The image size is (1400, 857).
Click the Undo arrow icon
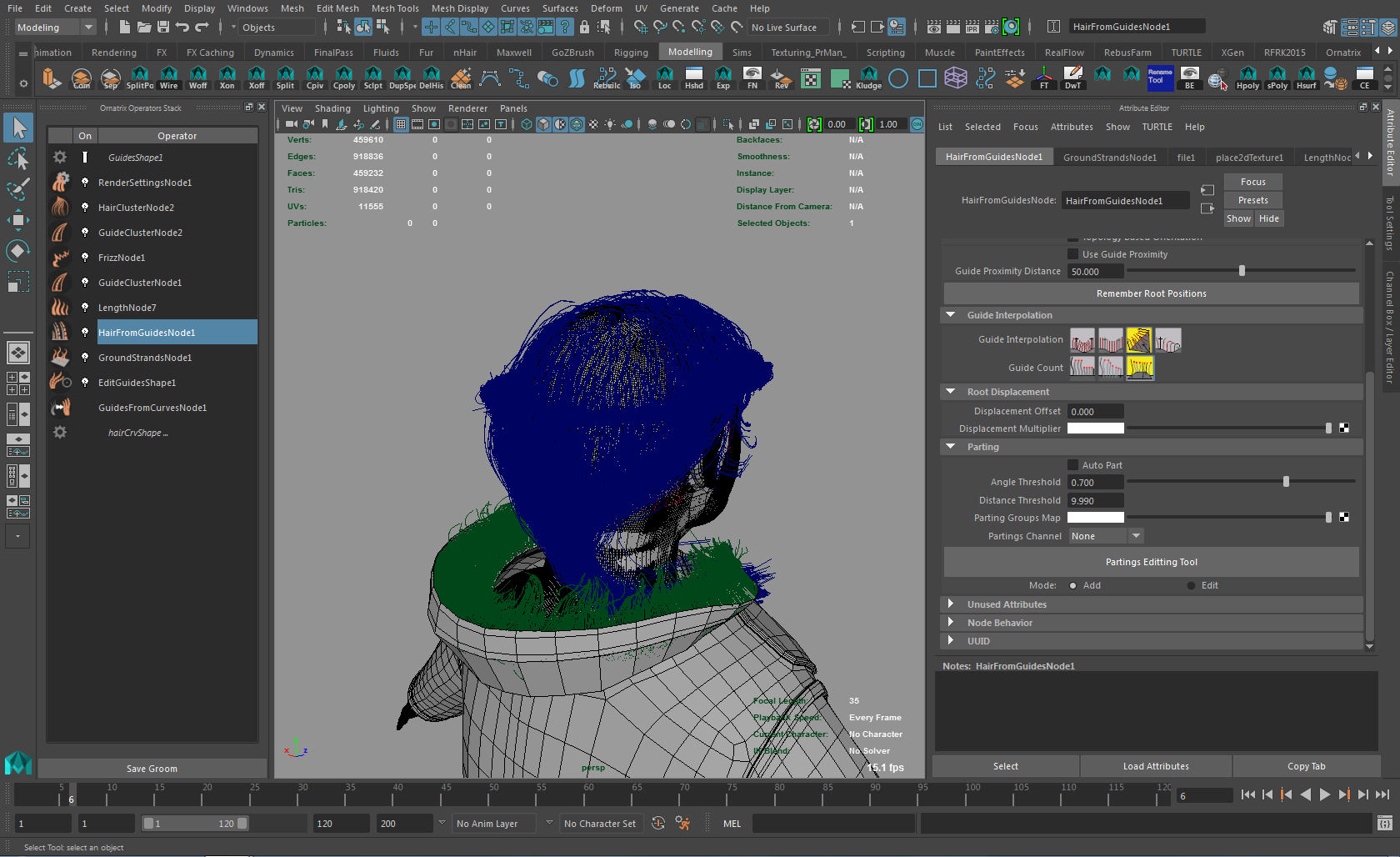pos(182,28)
